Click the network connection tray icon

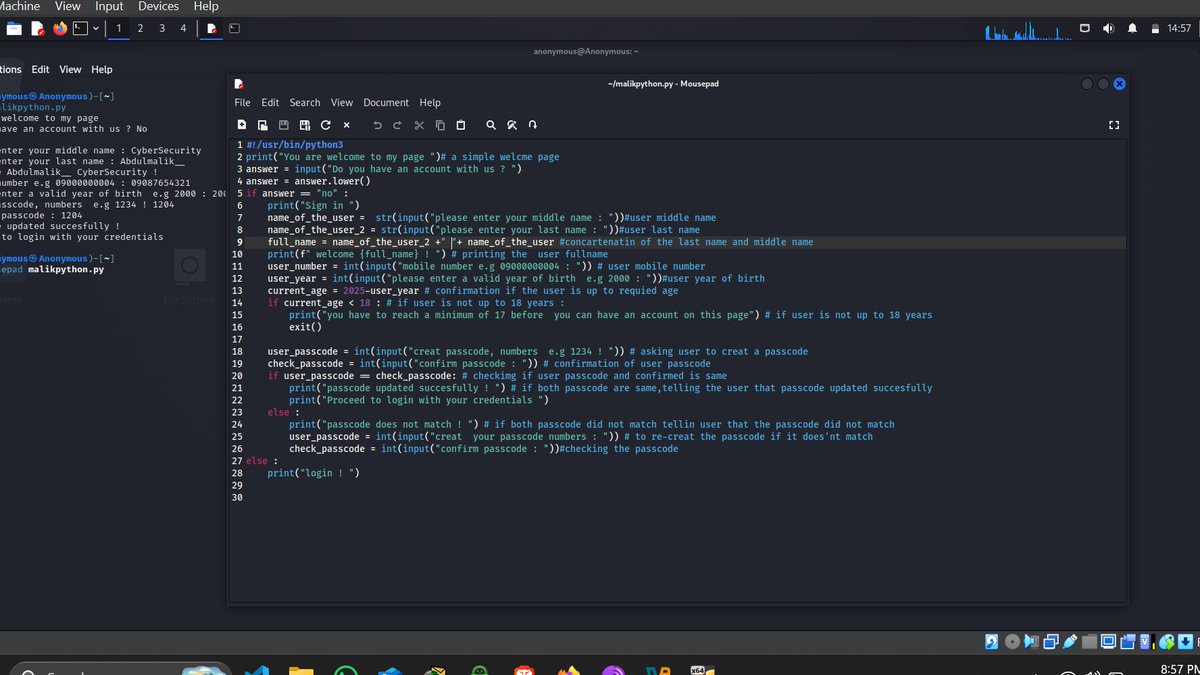click(x=1085, y=28)
